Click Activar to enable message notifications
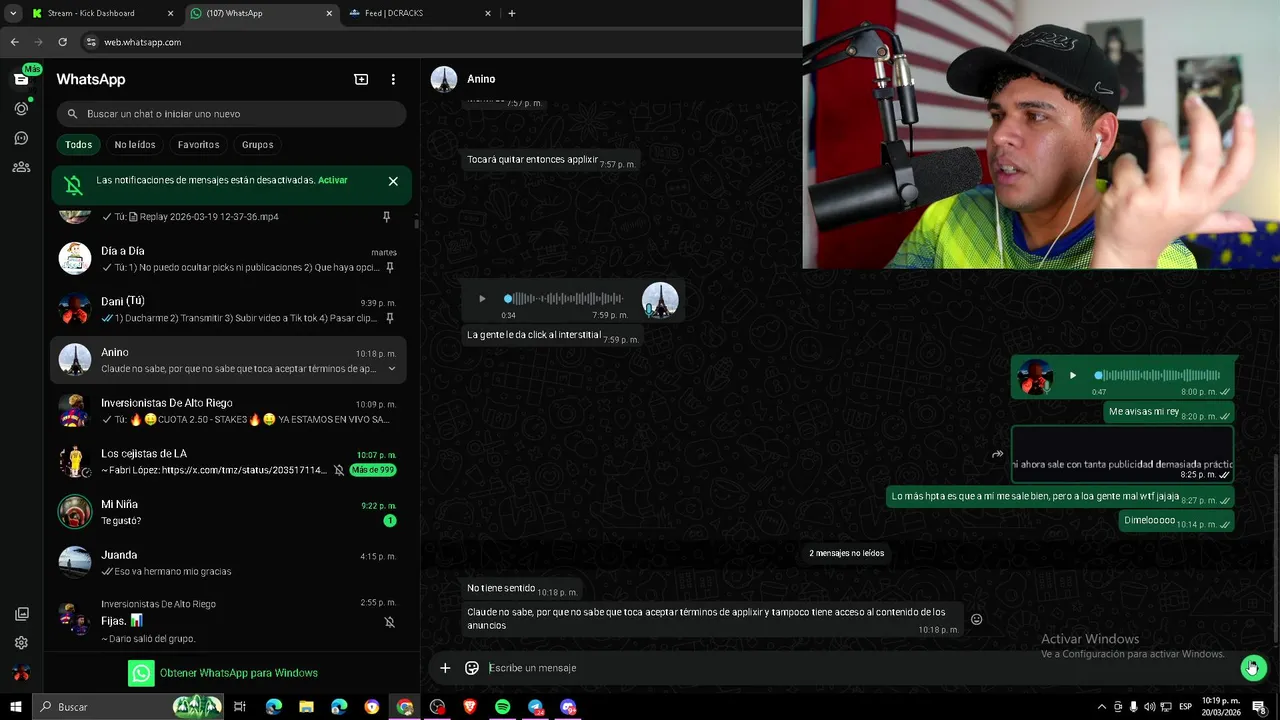The height and width of the screenshot is (720, 1280). coord(333,180)
